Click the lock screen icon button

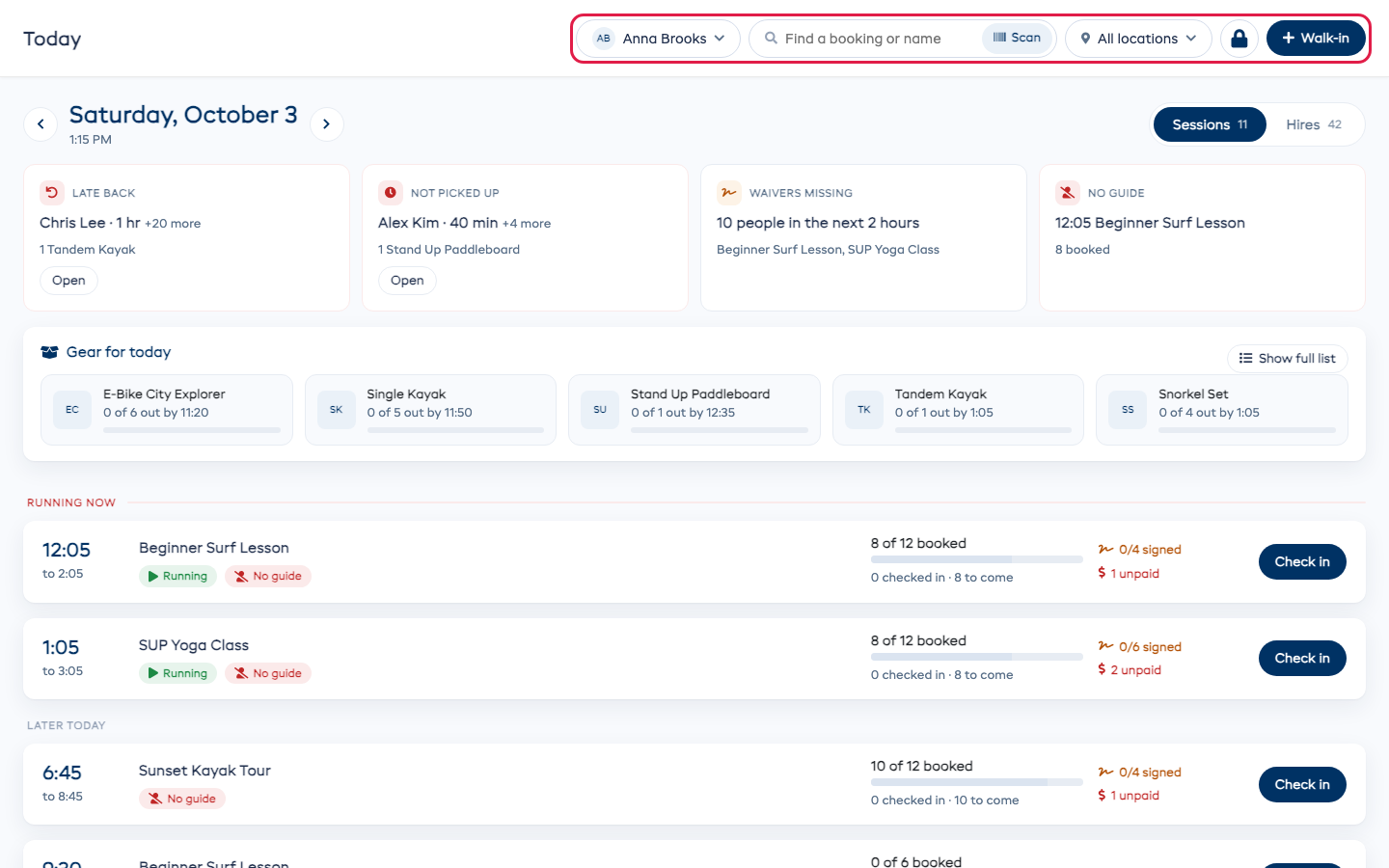(1239, 39)
